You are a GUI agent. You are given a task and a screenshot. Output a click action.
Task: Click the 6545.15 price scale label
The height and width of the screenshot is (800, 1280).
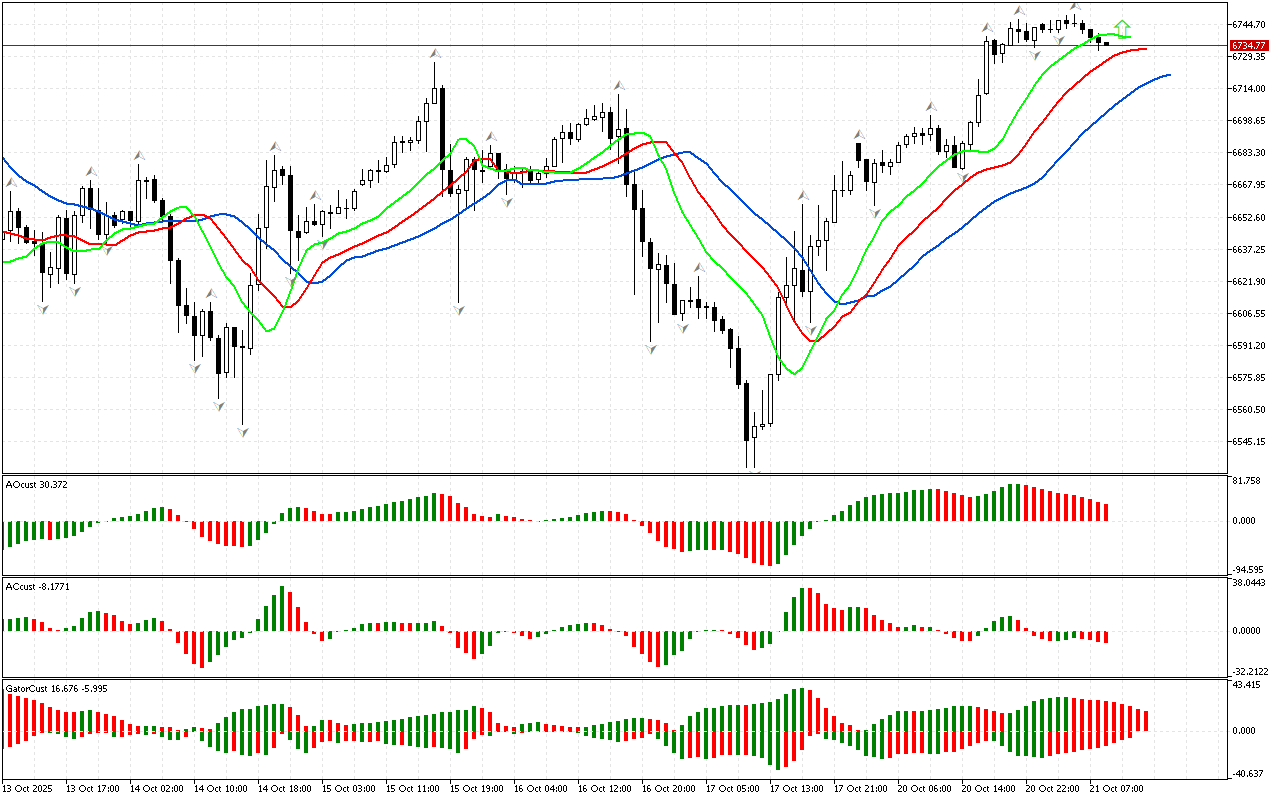coord(1250,442)
